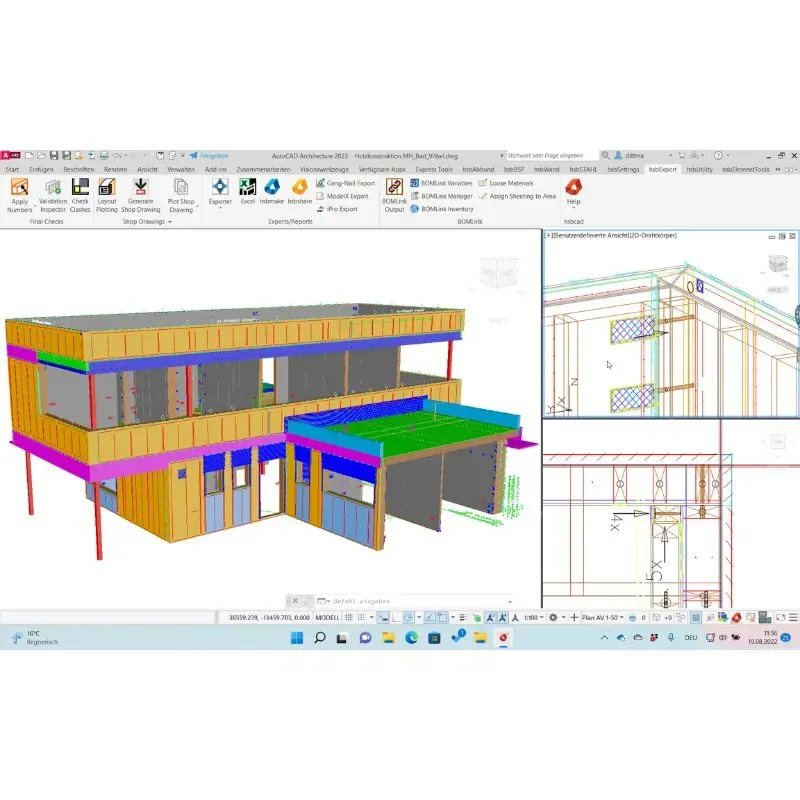Switch to the hsbWand ribbon tab
The image size is (800, 800).
(x=546, y=169)
